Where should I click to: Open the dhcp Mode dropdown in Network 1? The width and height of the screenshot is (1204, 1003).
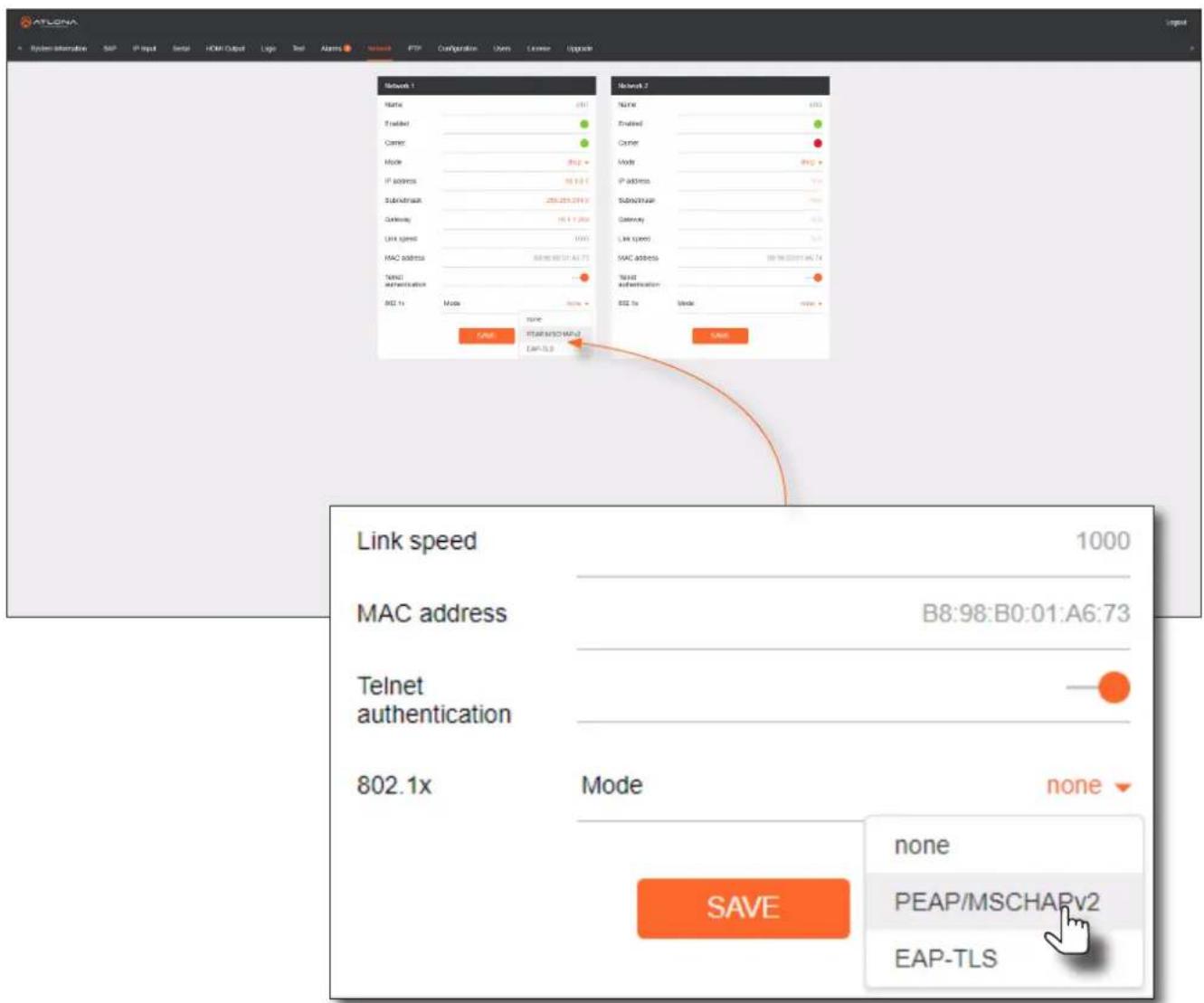(578, 163)
